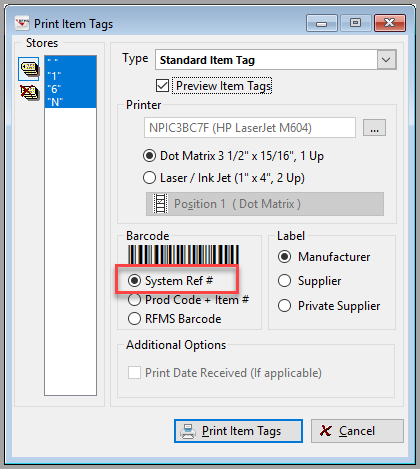Screen dimensions: 420x469
Task: Toggle the Preview Item Tags checkbox
Action: [162, 86]
